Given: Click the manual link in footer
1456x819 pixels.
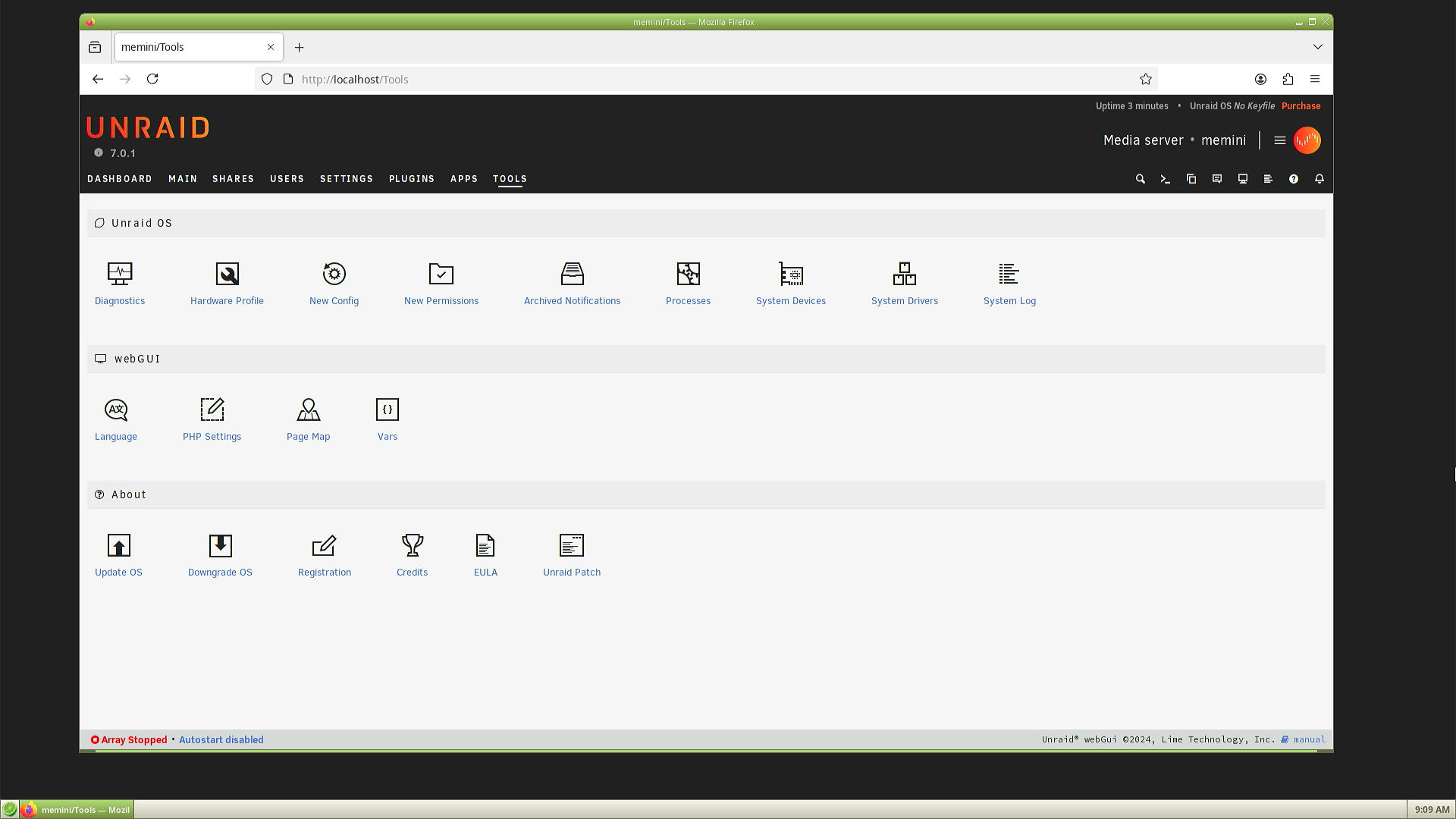Looking at the screenshot, I should [x=1310, y=739].
